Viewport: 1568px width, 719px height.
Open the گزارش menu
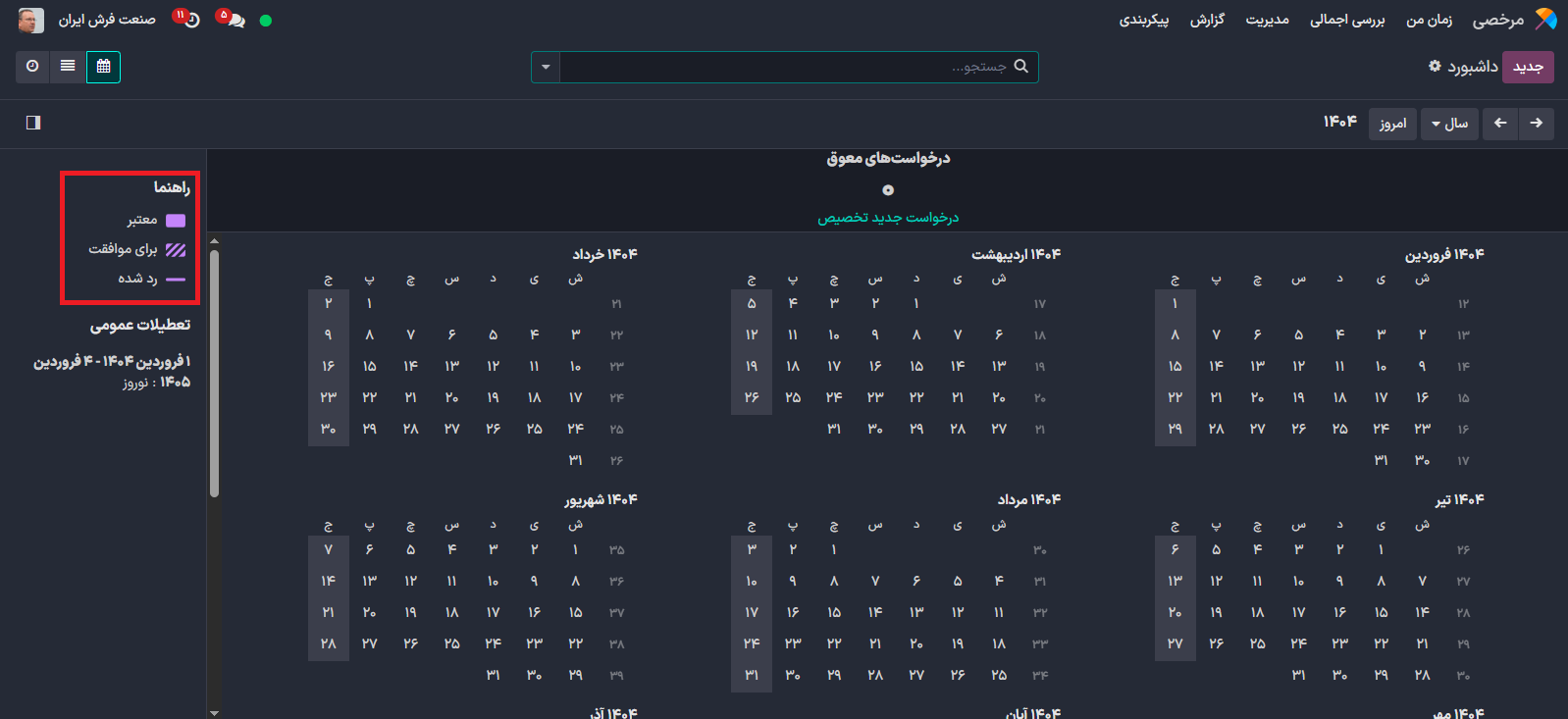tap(1207, 20)
